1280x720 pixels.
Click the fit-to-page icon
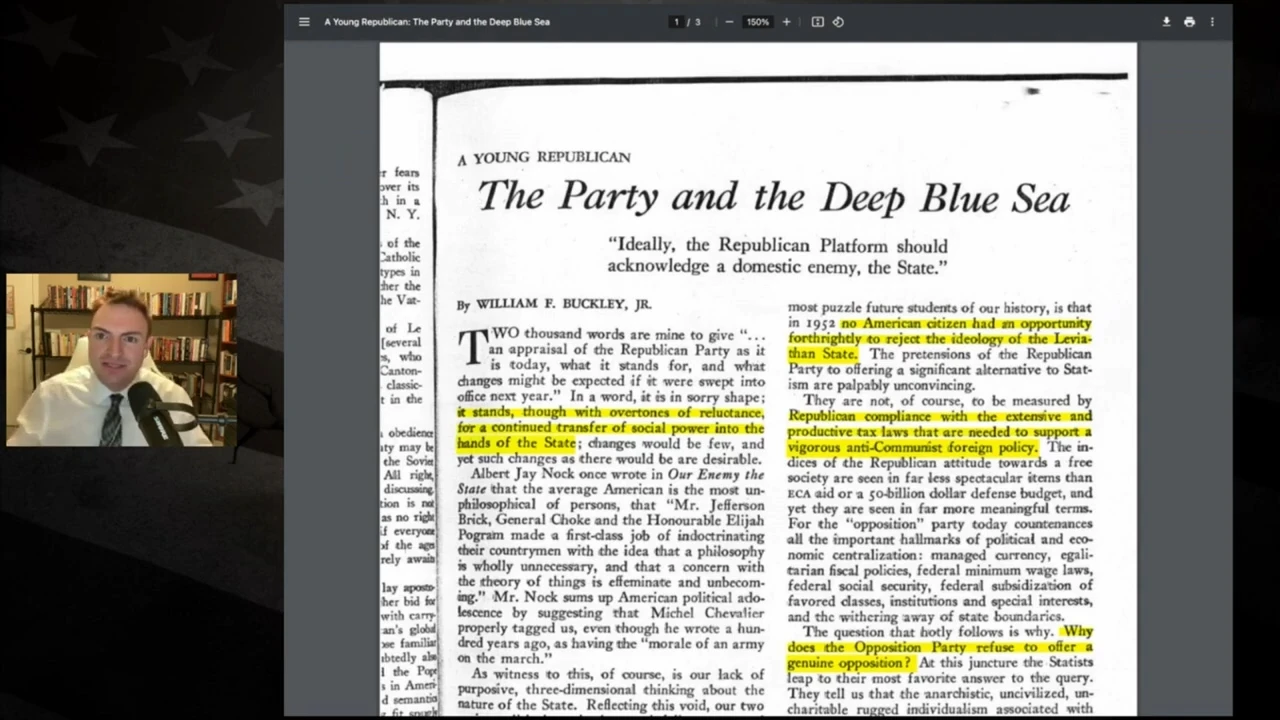817,22
